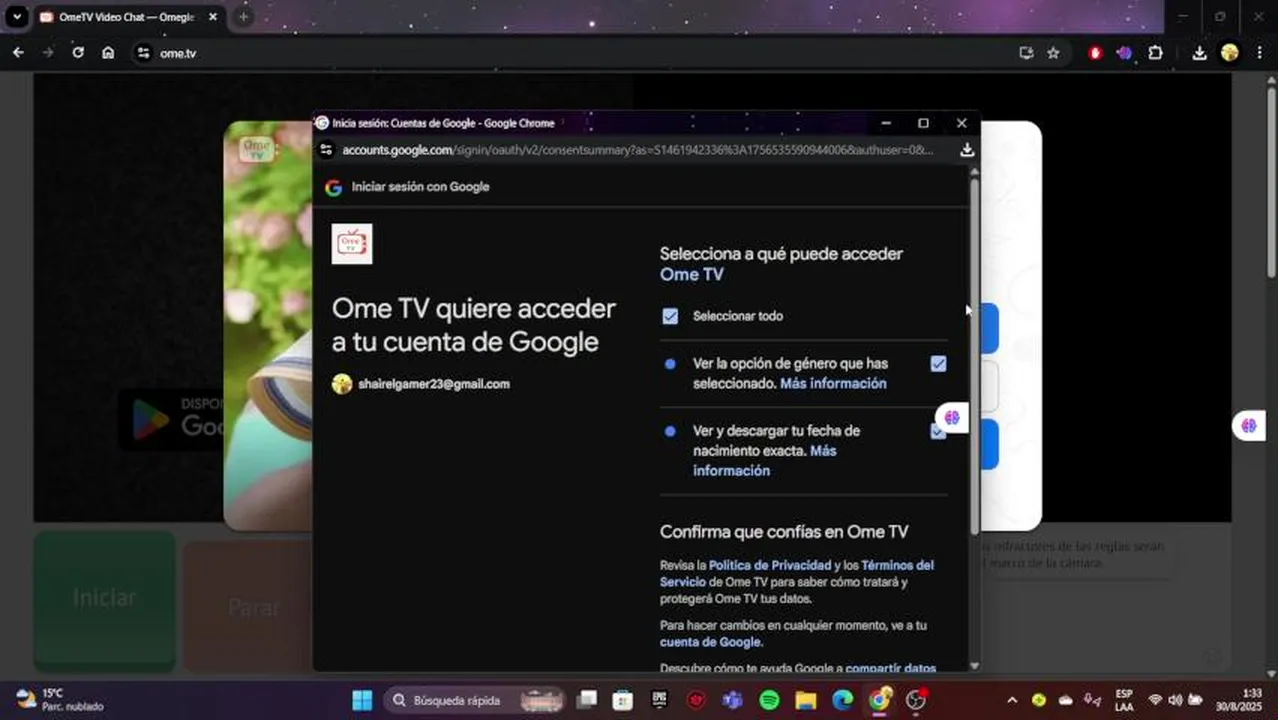Open weather widget showing 15°C

[x=60, y=700]
